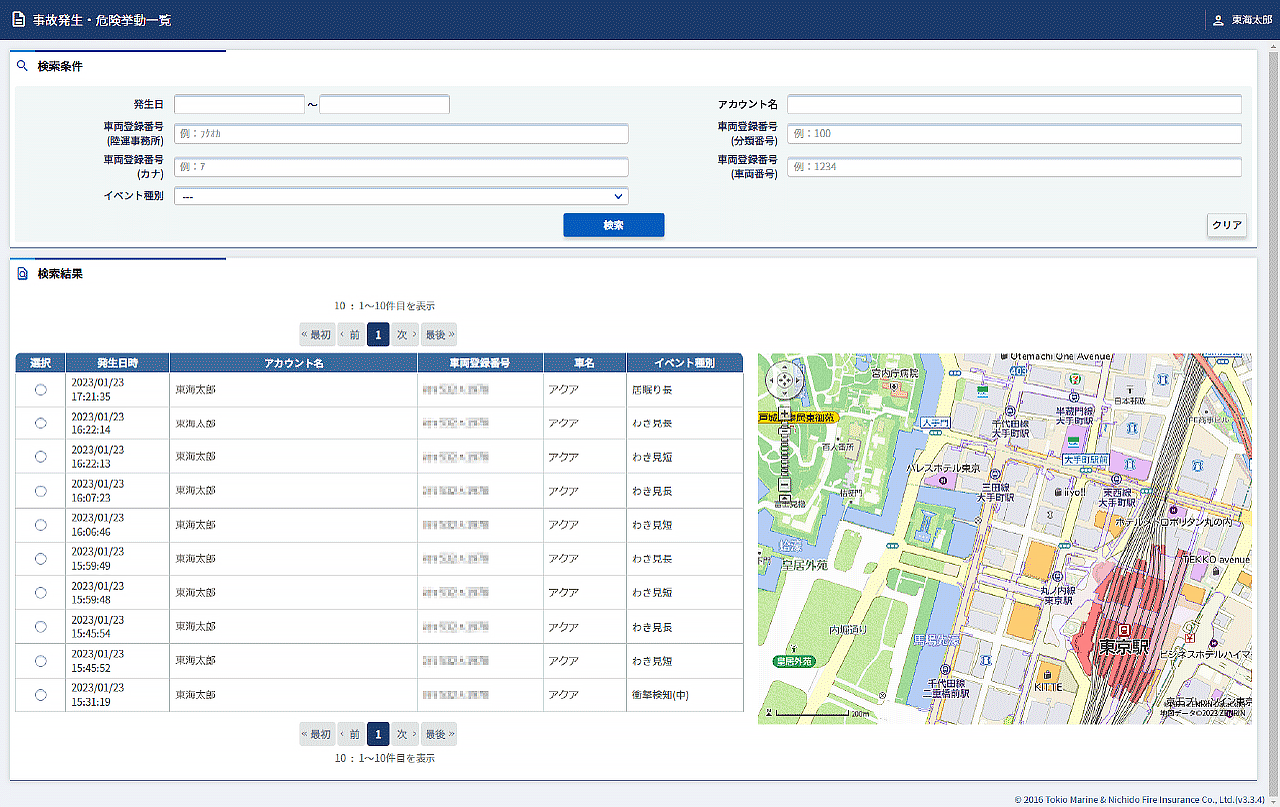Click the map zoom out minus button
The width and height of the screenshot is (1280, 807).
(784, 486)
